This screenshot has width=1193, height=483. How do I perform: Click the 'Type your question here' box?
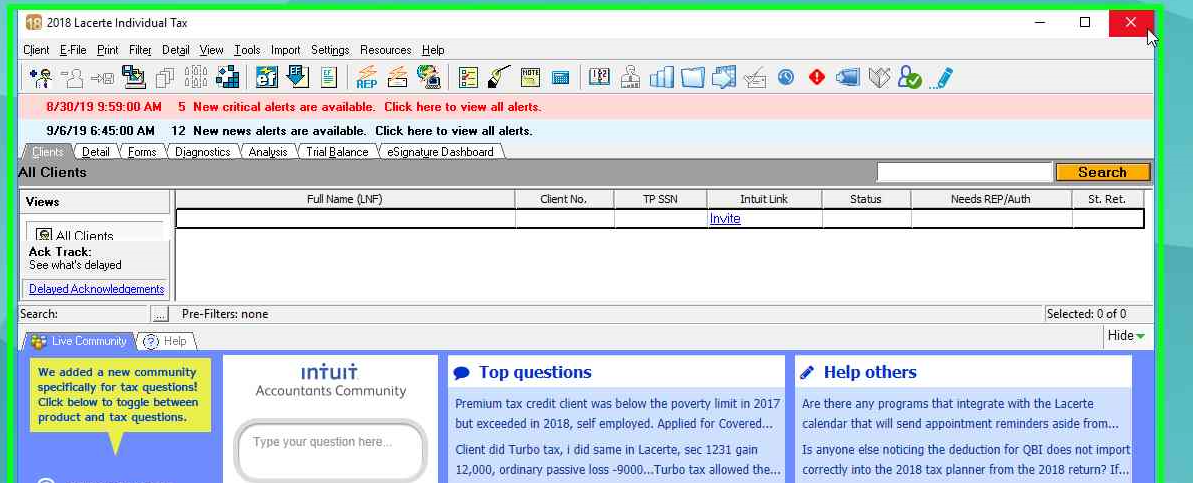point(330,449)
